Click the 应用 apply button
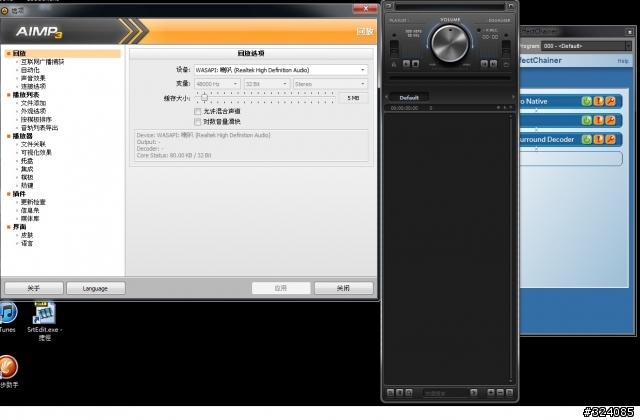 (x=281, y=288)
